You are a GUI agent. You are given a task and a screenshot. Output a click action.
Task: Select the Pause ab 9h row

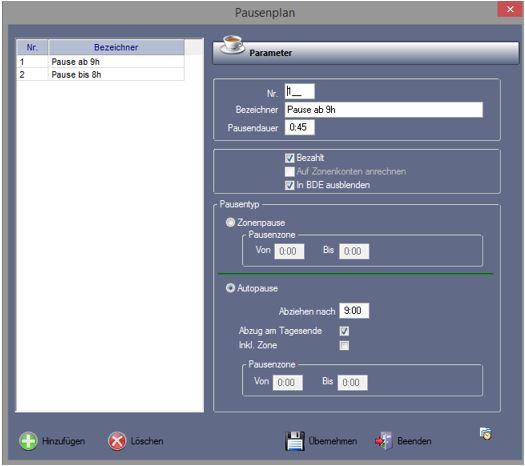coord(100,62)
